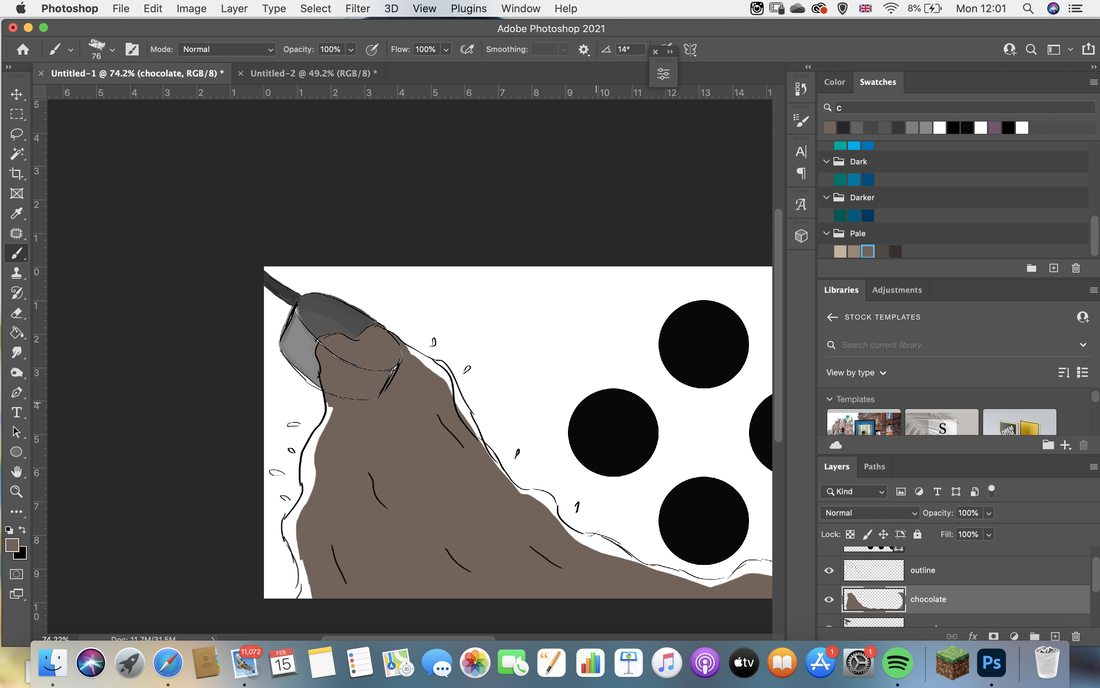Switch to the Untitled-2 document tab

click(314, 73)
